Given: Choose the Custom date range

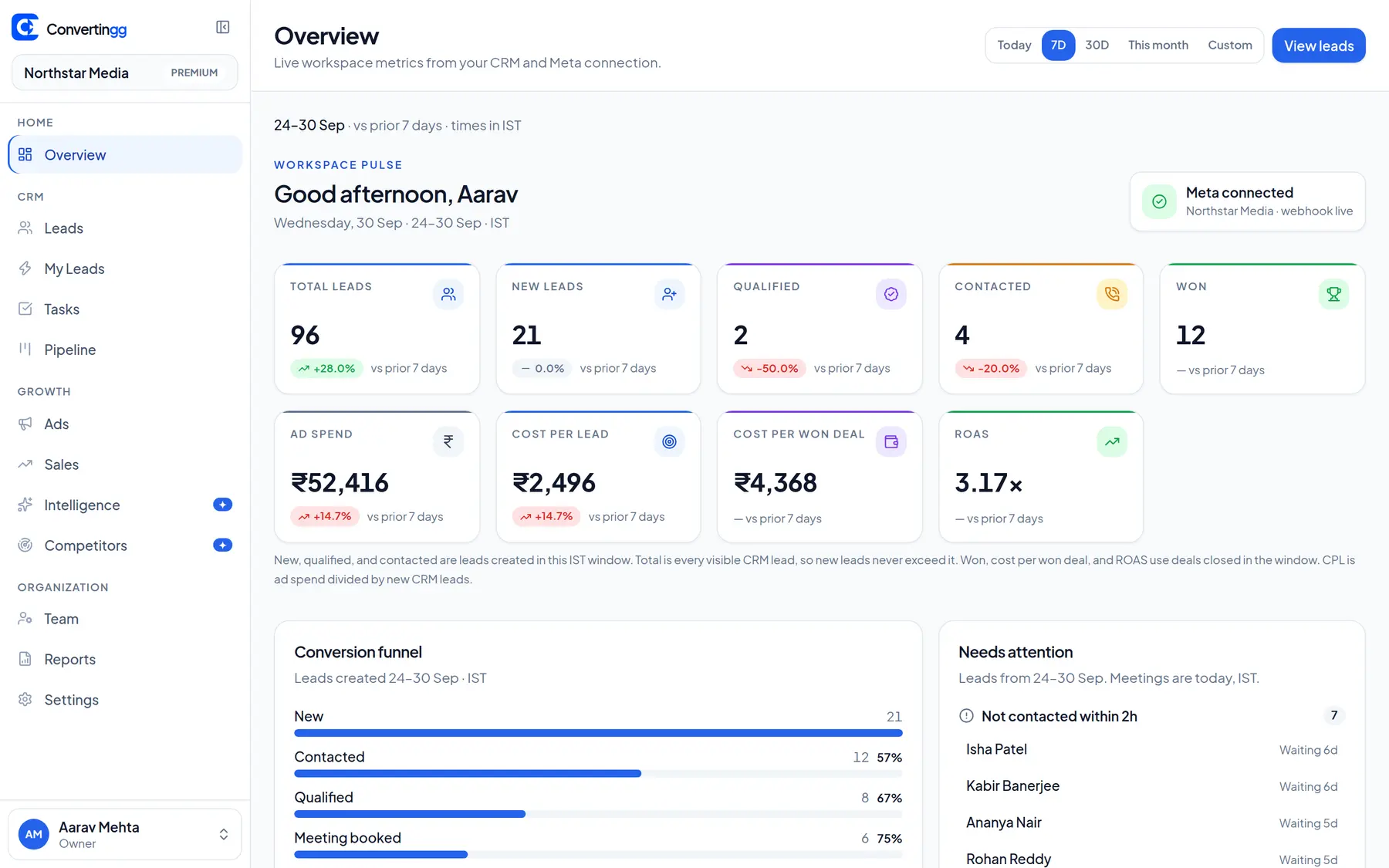Looking at the screenshot, I should (x=1229, y=46).
